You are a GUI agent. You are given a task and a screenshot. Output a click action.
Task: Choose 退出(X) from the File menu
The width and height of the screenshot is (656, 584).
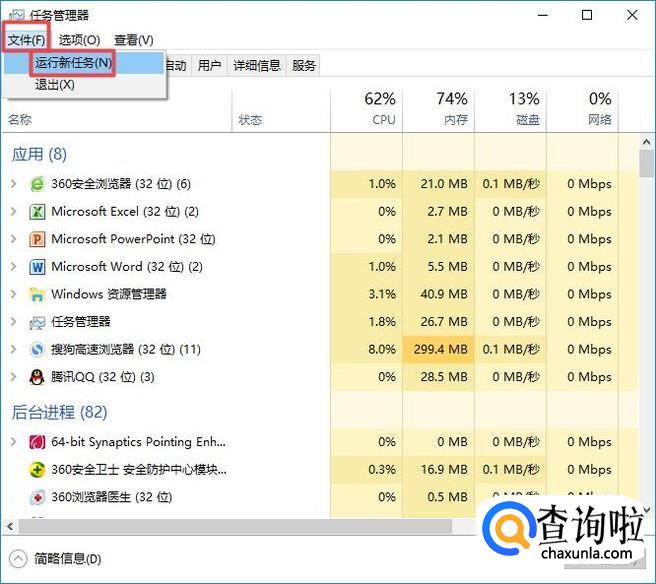tap(84, 85)
